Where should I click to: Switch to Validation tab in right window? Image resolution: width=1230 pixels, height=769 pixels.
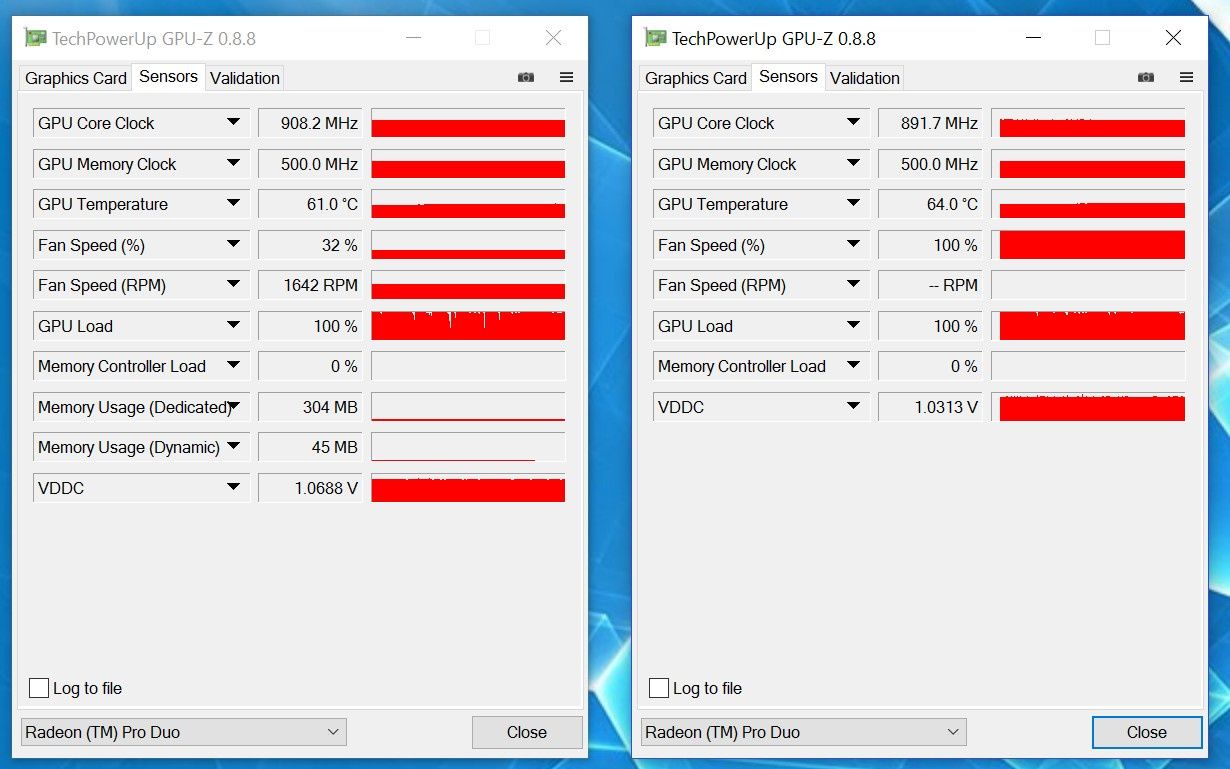(x=865, y=78)
